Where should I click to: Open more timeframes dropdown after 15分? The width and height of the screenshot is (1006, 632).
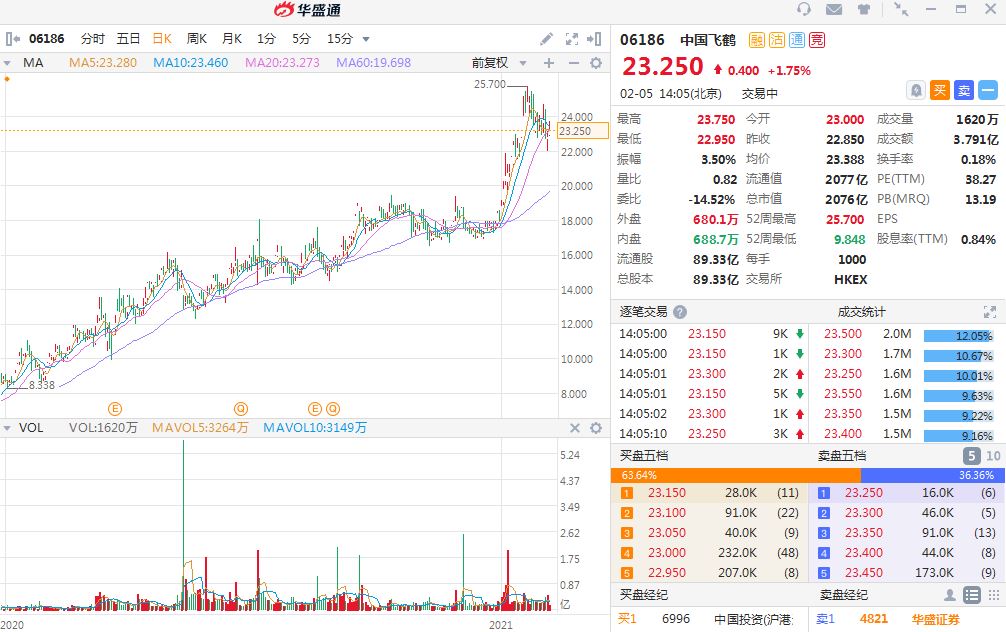366,39
